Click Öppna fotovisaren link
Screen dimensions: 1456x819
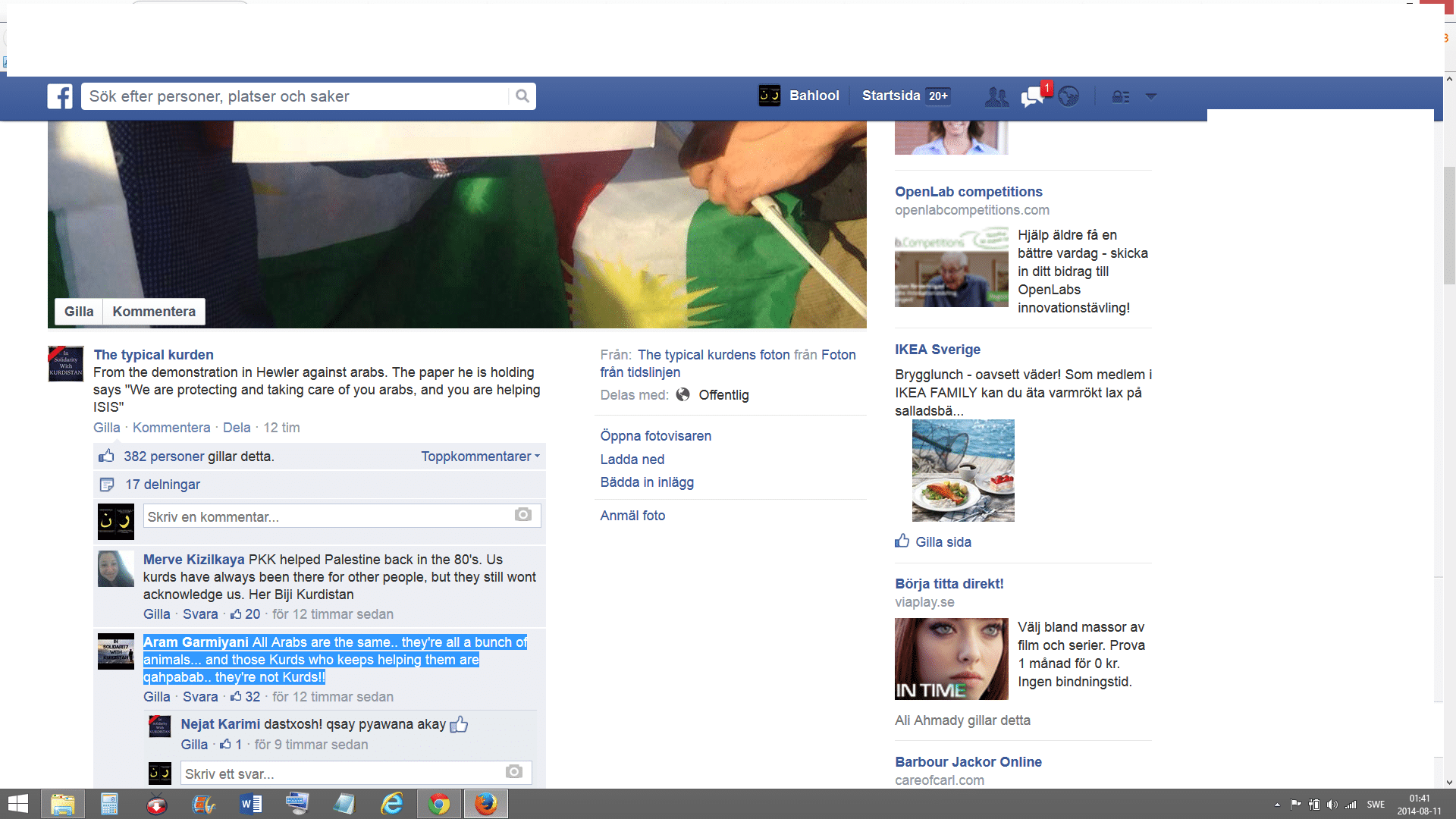656,436
